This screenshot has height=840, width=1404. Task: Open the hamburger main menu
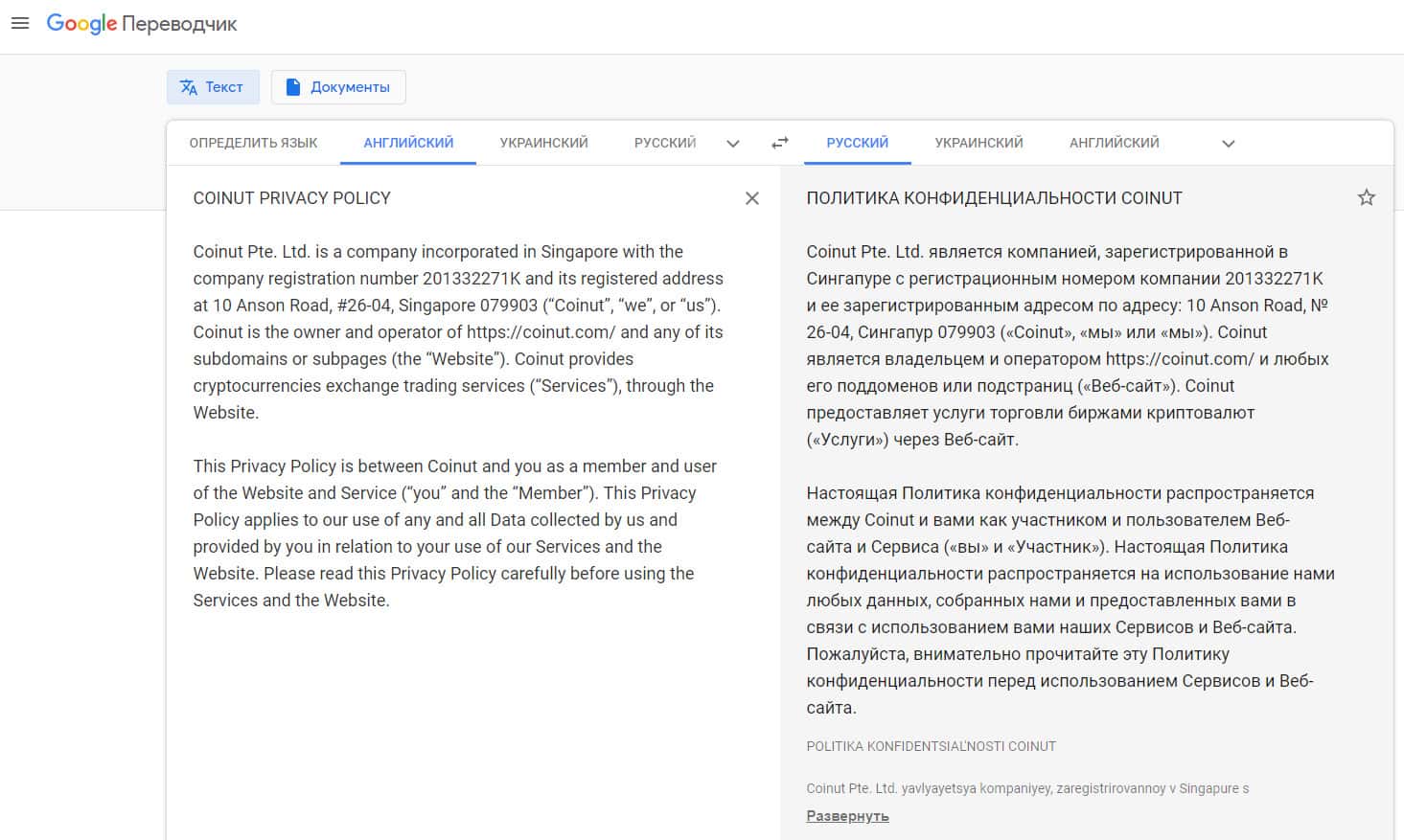pyautogui.click(x=20, y=23)
